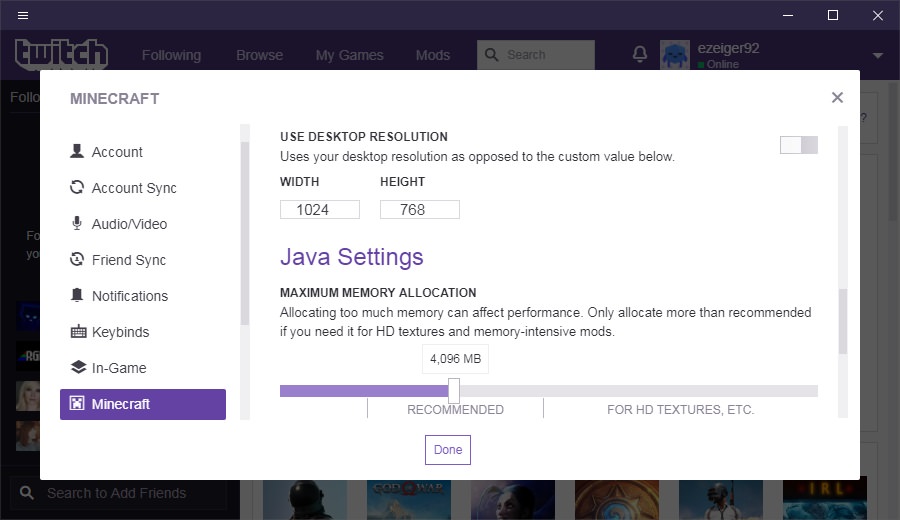Open the Browse tab in Twitch header
Viewport: 900px width, 520px height.
coord(259,55)
